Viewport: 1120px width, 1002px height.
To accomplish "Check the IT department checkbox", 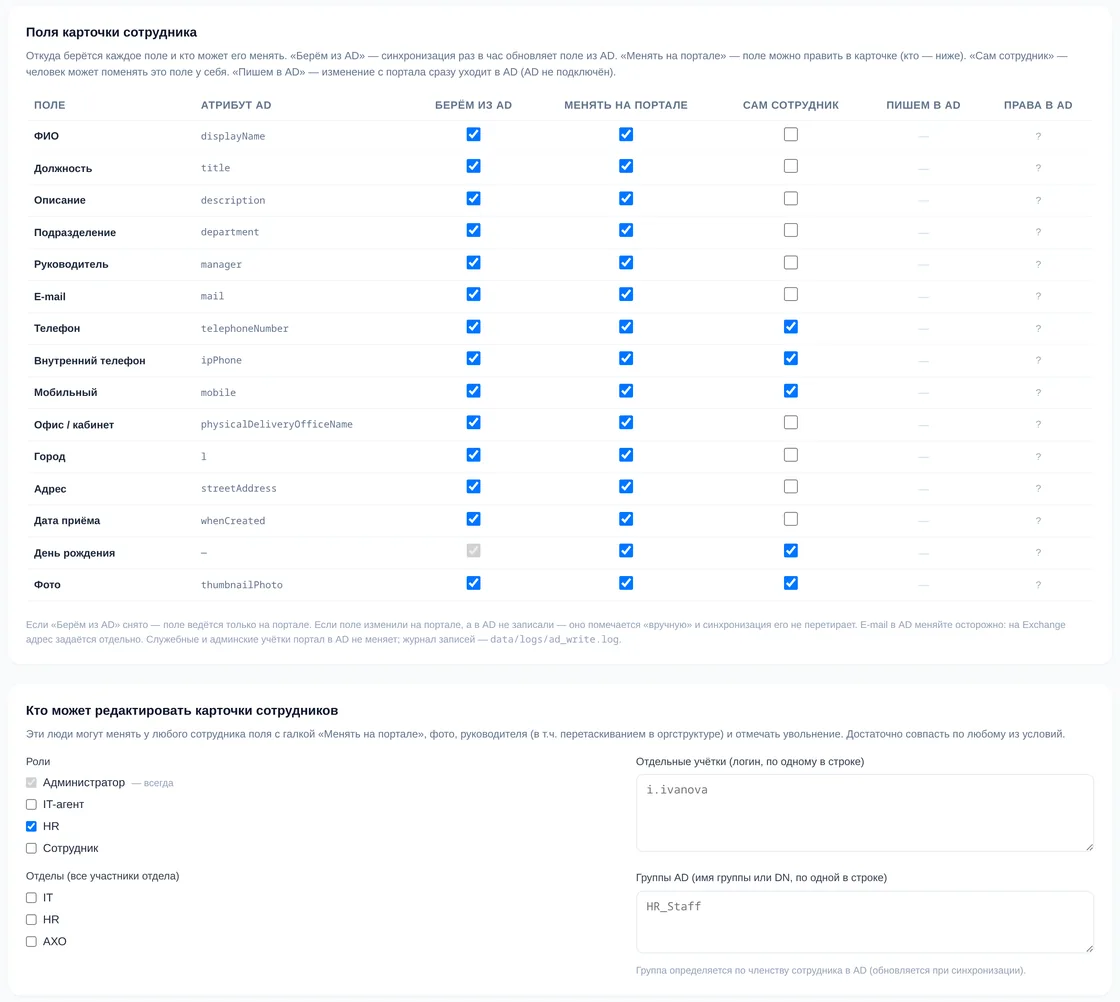I will click(31, 898).
